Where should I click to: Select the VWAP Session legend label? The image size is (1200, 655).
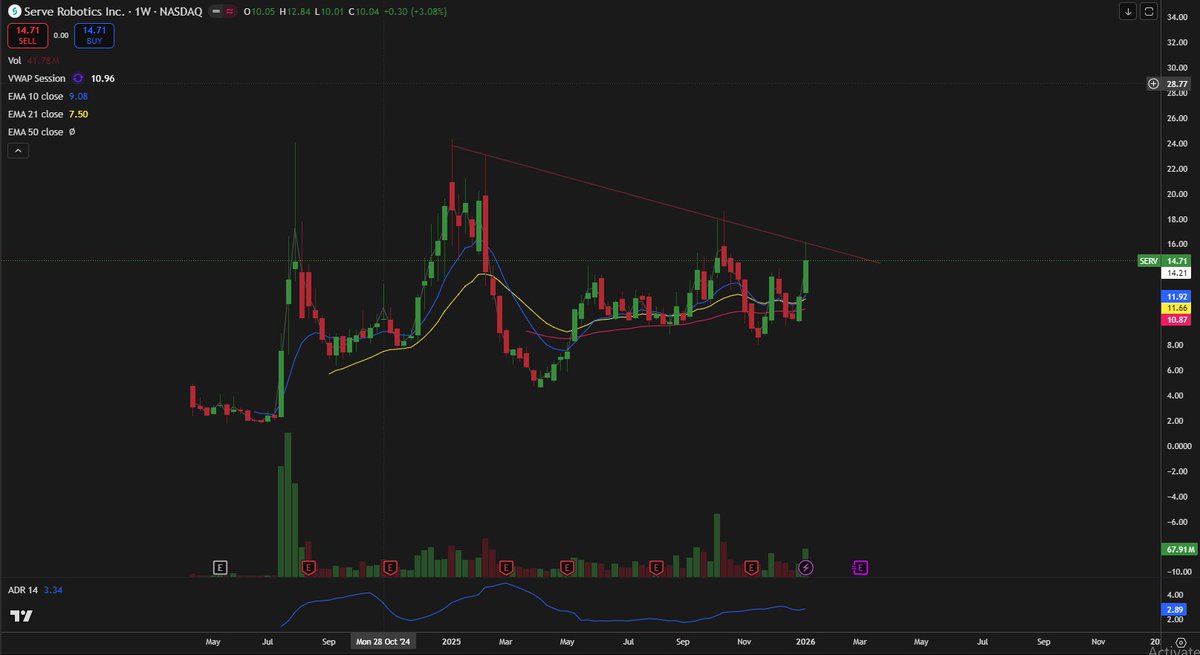pyautogui.click(x=36, y=78)
